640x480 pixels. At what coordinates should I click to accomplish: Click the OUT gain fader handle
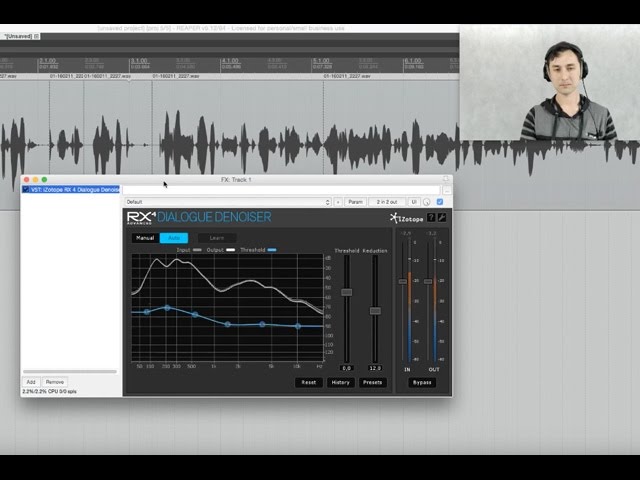coord(428,282)
